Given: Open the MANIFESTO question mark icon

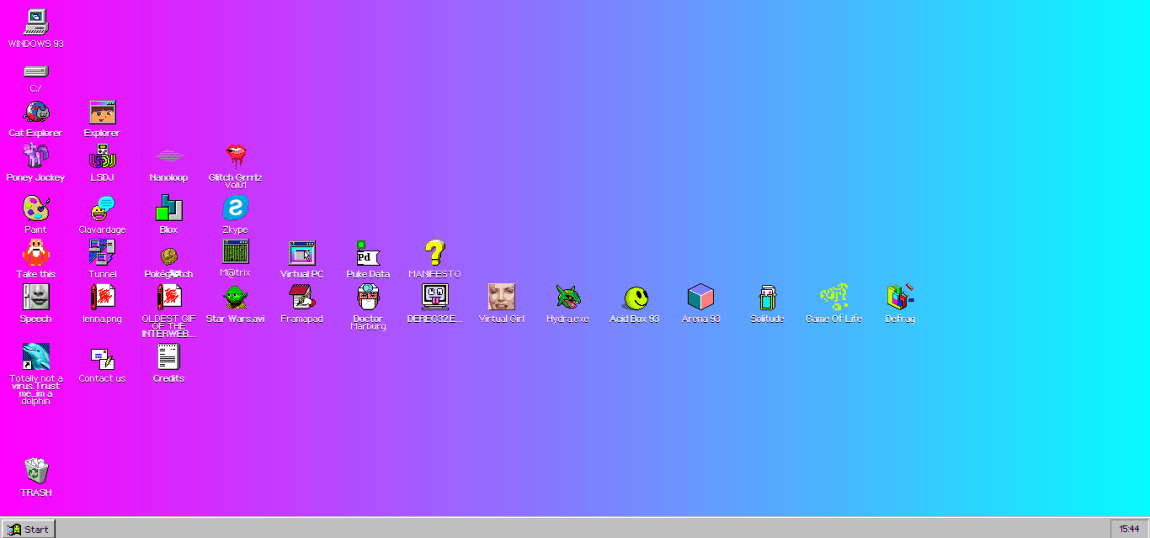Looking at the screenshot, I should [x=434, y=253].
